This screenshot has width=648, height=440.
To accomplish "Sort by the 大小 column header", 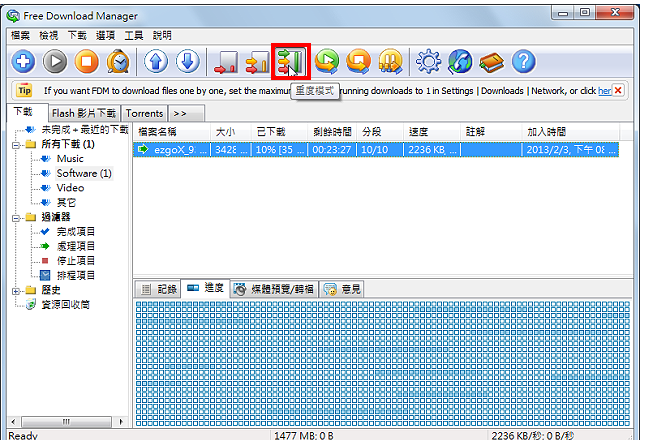I will tap(231, 132).
